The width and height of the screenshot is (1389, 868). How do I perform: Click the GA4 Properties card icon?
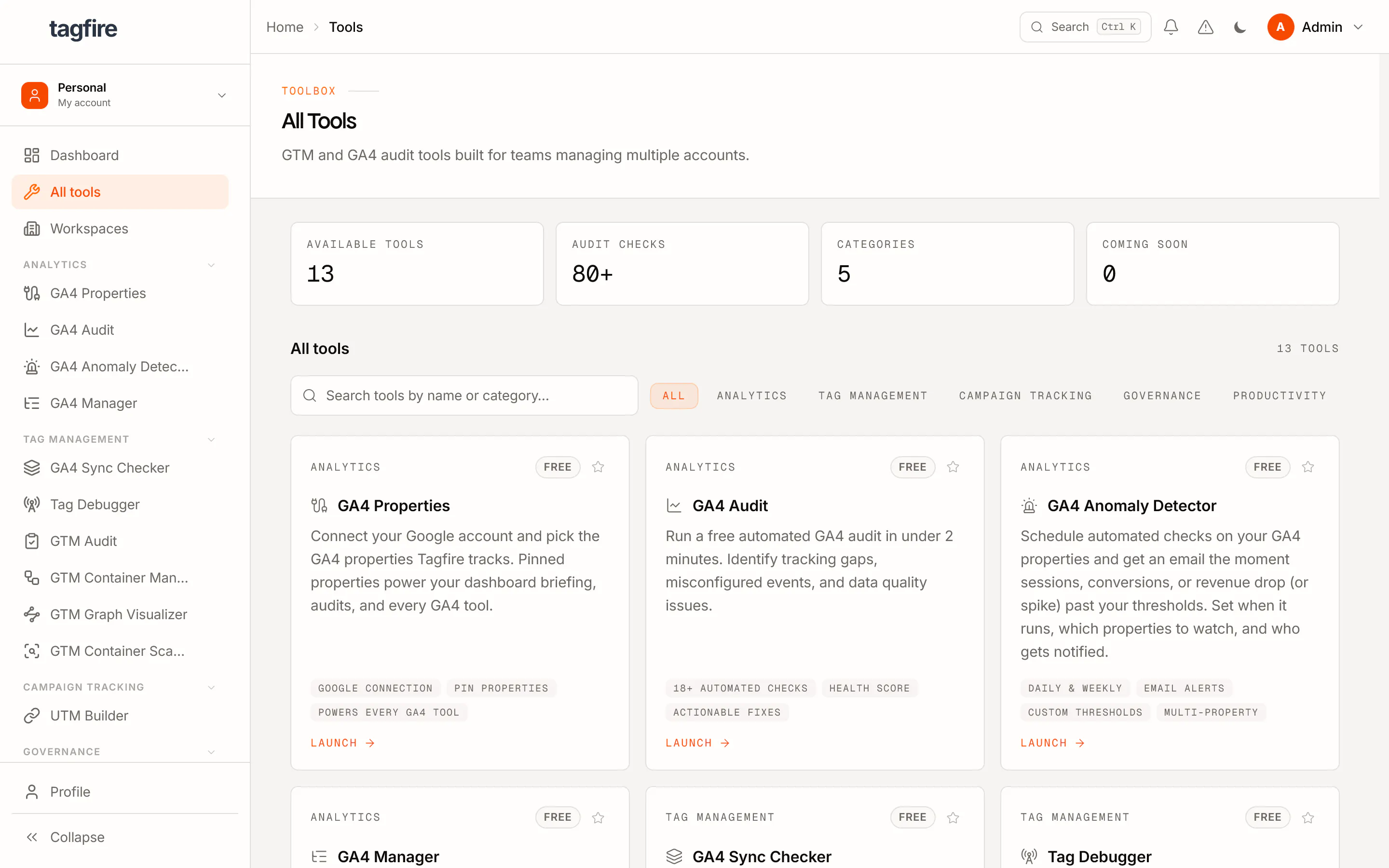(319, 506)
